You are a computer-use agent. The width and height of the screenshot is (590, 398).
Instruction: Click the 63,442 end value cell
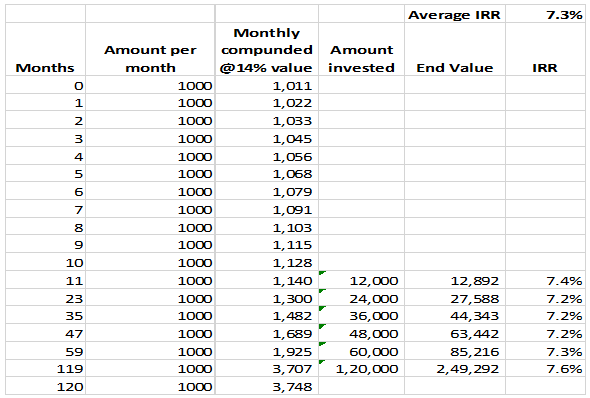point(455,333)
